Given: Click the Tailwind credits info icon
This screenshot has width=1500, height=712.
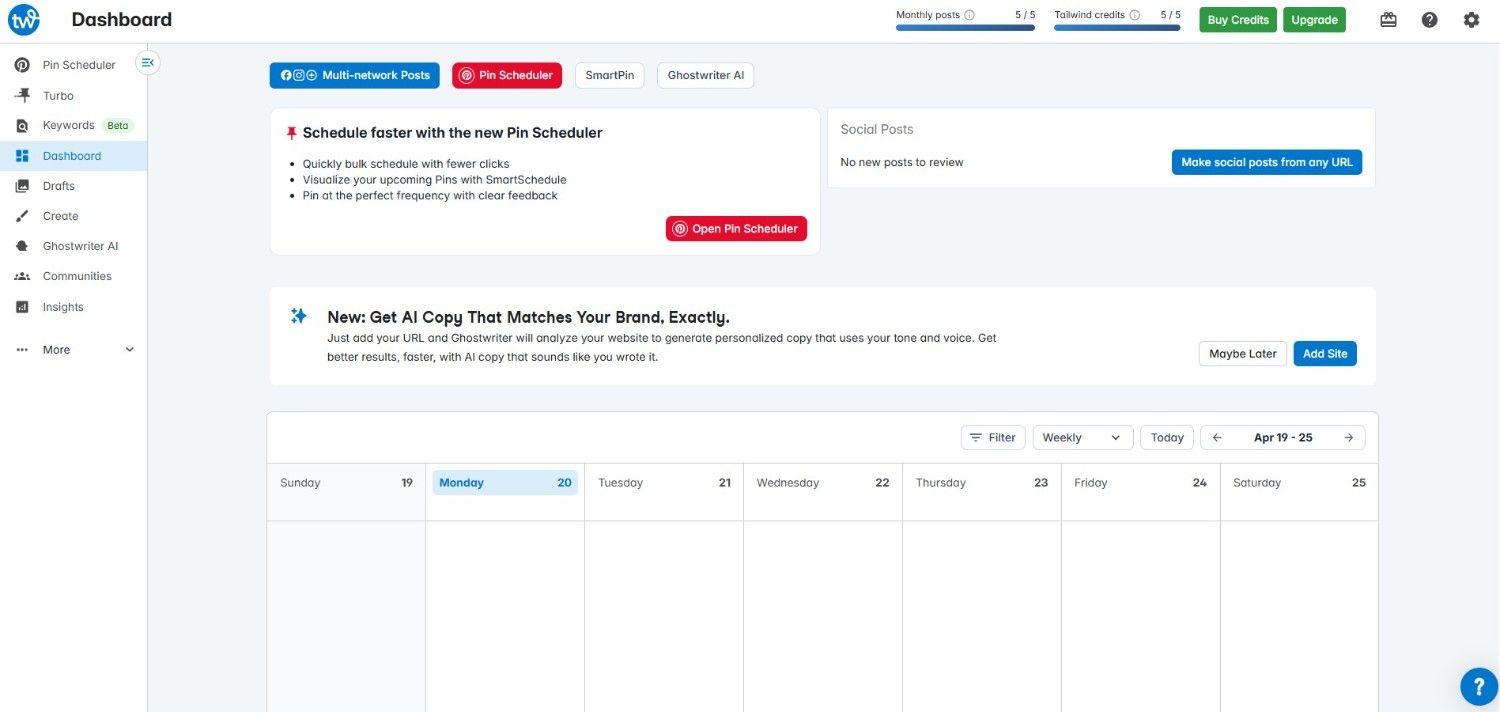Looking at the screenshot, I should (x=1135, y=15).
